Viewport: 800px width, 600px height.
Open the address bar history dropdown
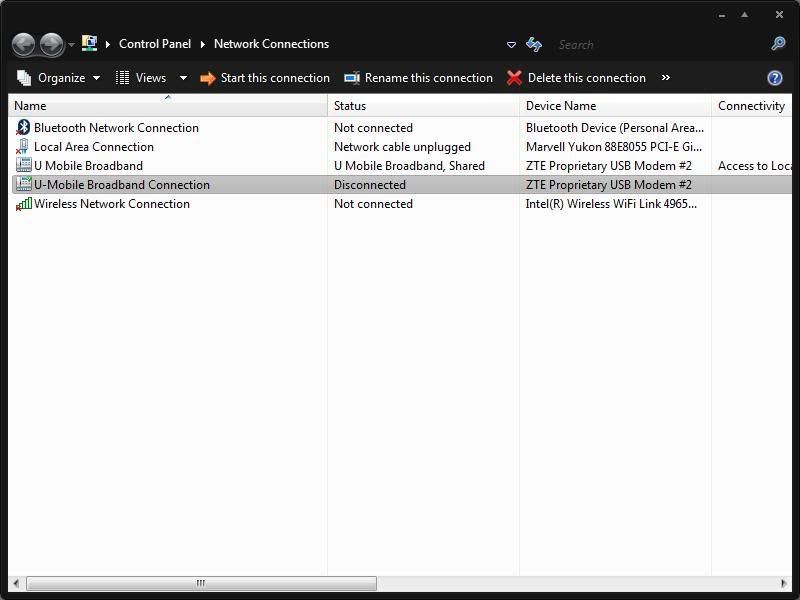(511, 45)
